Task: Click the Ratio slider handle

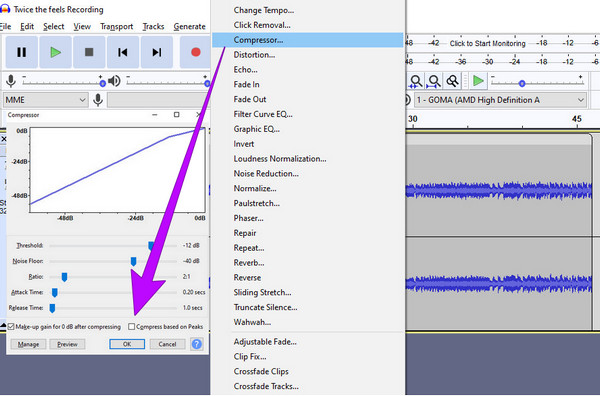Action: 64,277
